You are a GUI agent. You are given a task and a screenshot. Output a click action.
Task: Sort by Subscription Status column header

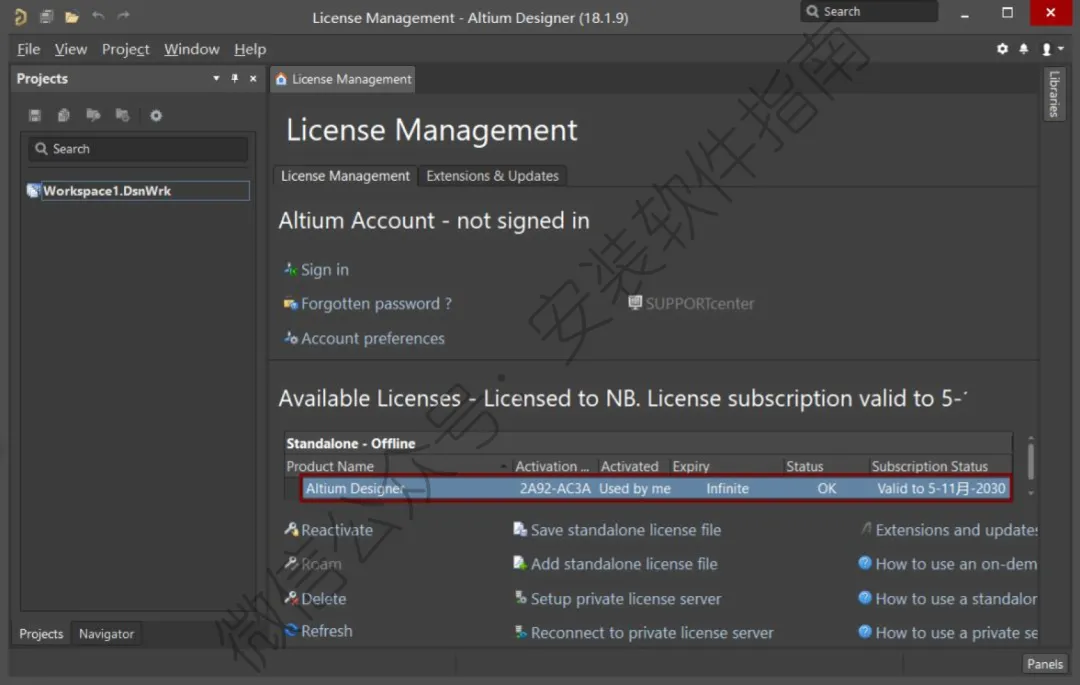click(929, 467)
